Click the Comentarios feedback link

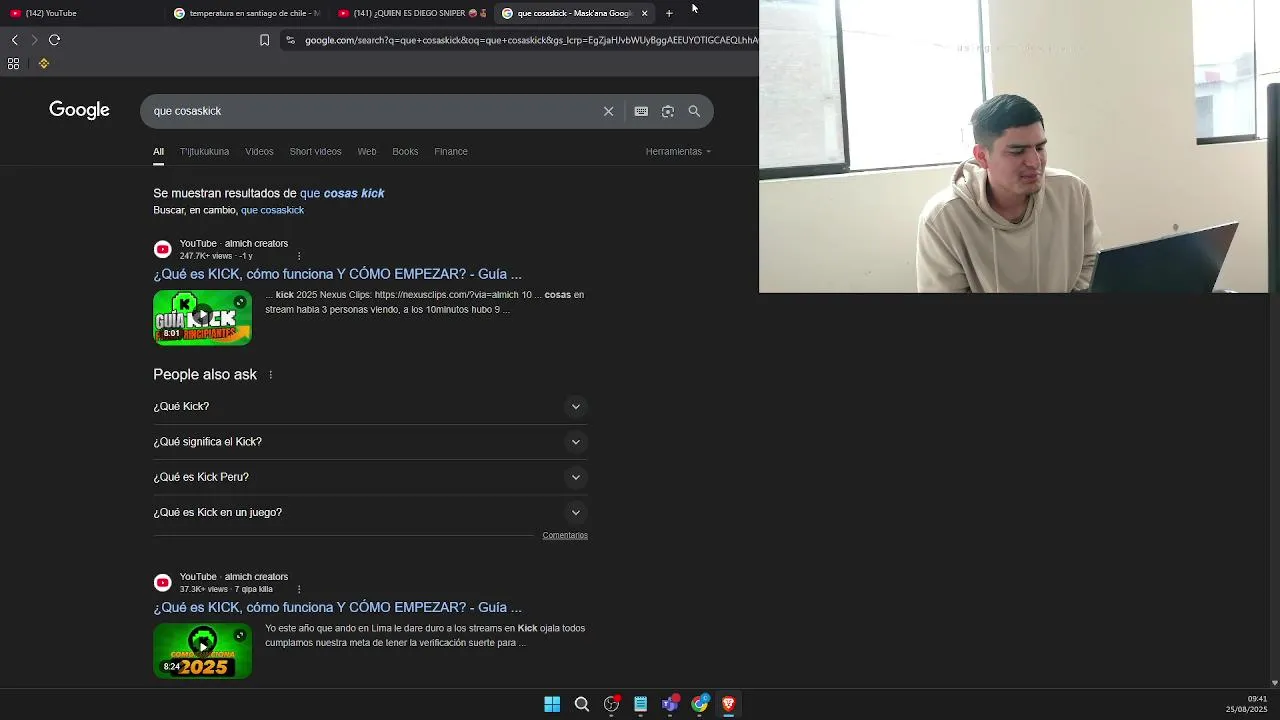pos(565,536)
